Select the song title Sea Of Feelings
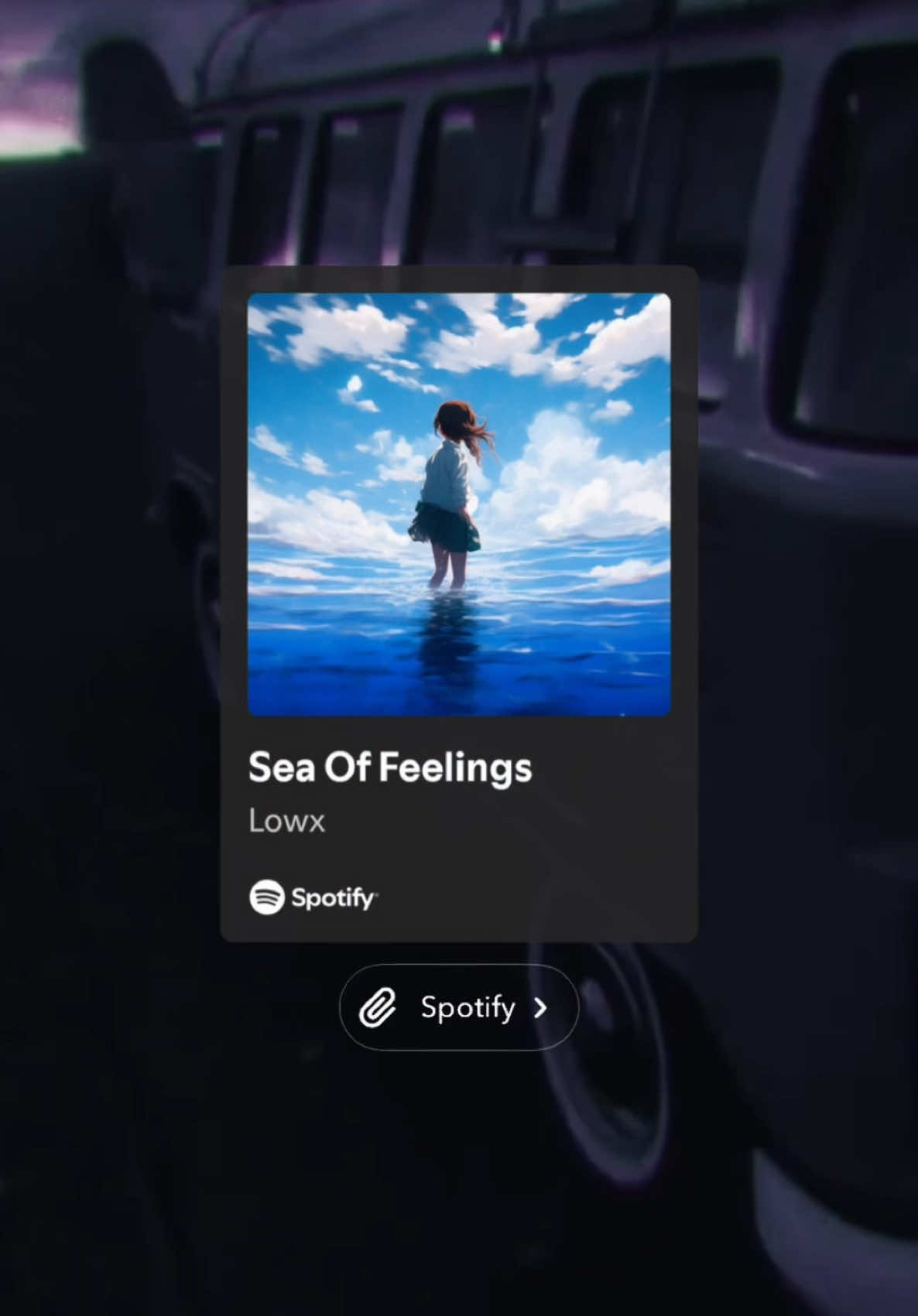Viewport: 918px width, 1316px height. [x=390, y=768]
